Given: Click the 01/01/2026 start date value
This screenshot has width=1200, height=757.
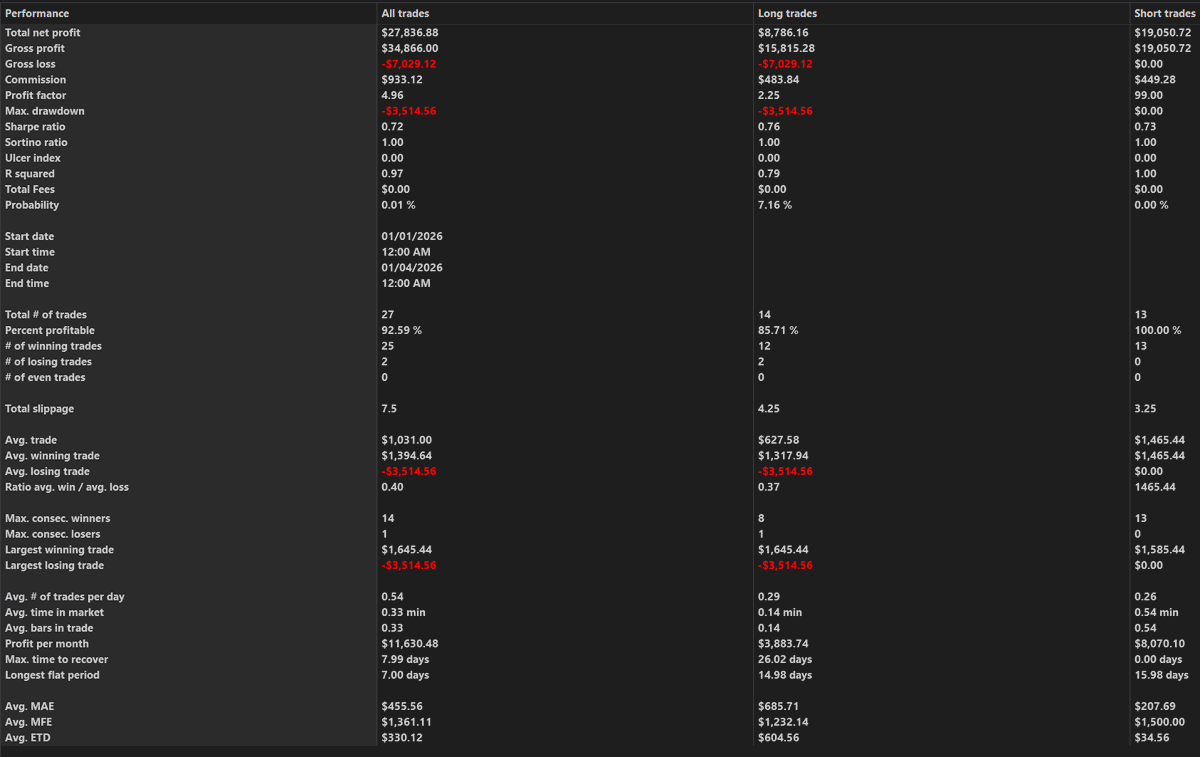Looking at the screenshot, I should 412,236.
